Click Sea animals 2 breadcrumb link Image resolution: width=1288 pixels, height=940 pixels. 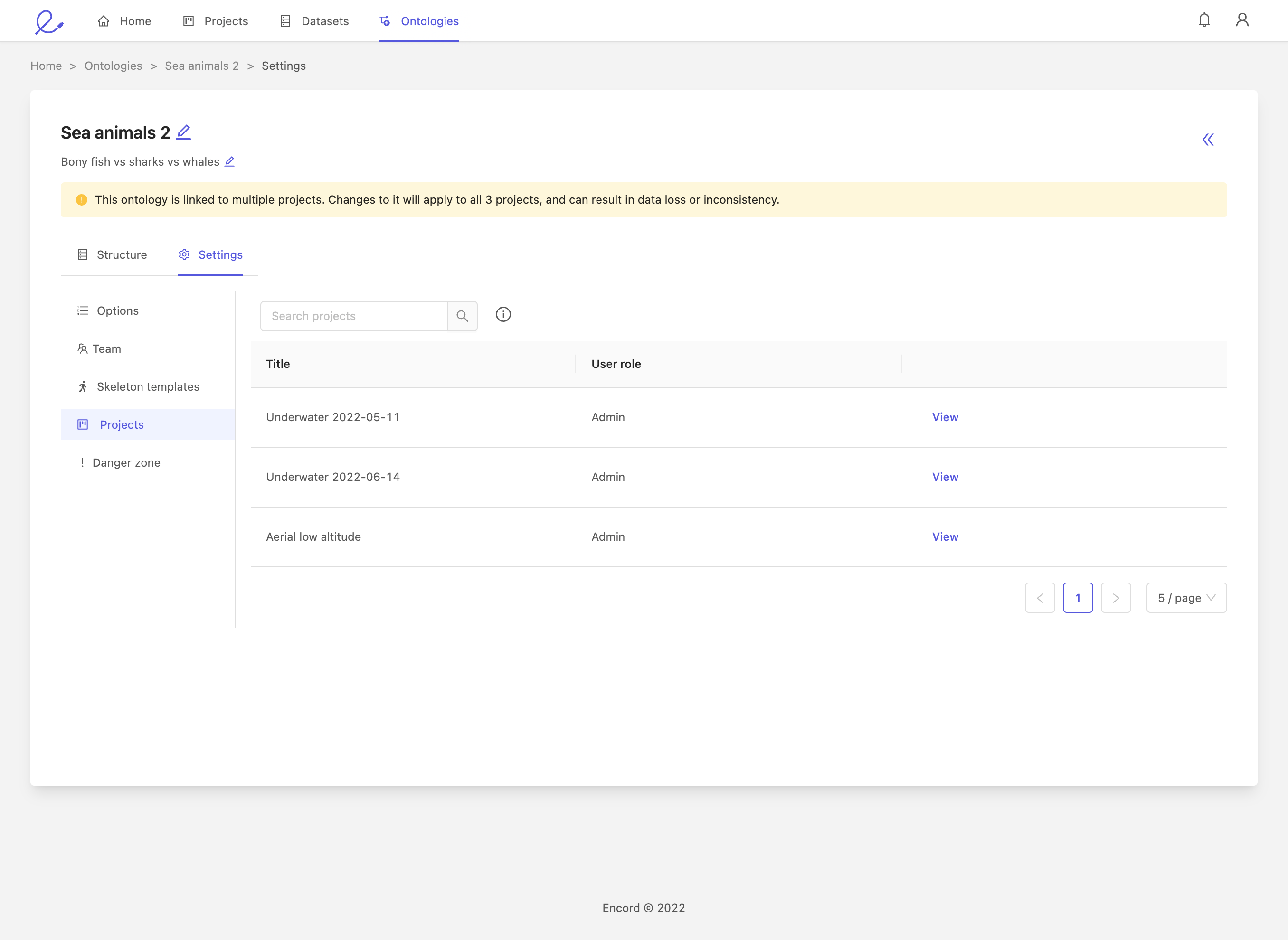202,66
